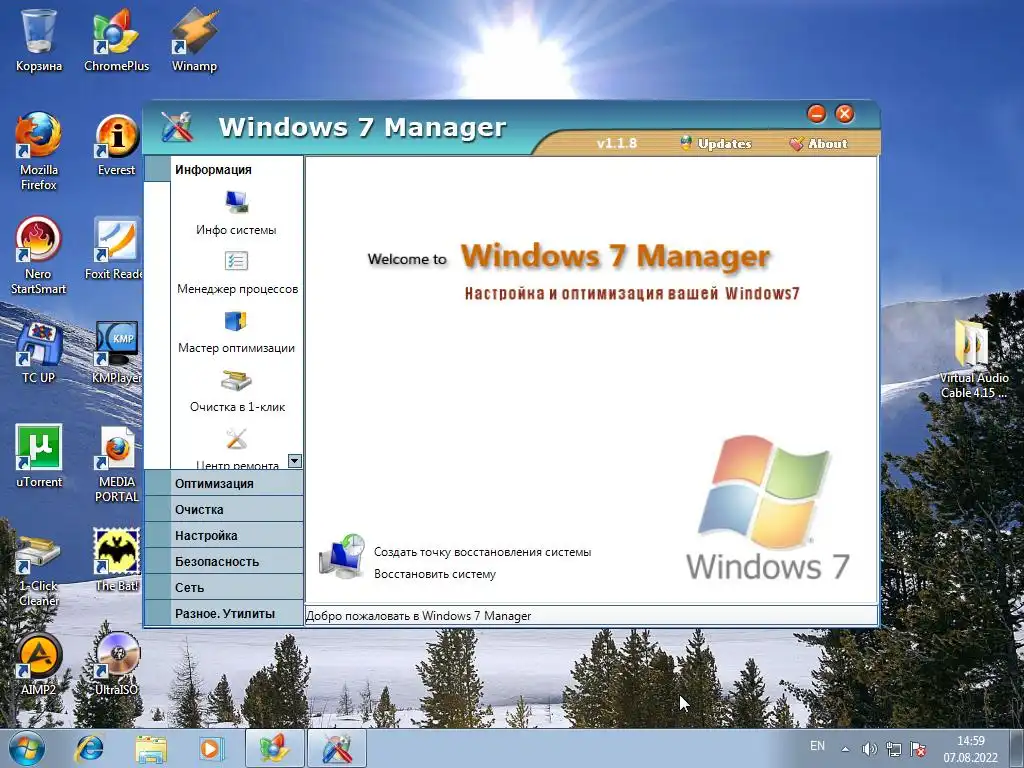Click Восстановить систему link
Viewport: 1024px width, 768px height.
[x=435, y=574]
